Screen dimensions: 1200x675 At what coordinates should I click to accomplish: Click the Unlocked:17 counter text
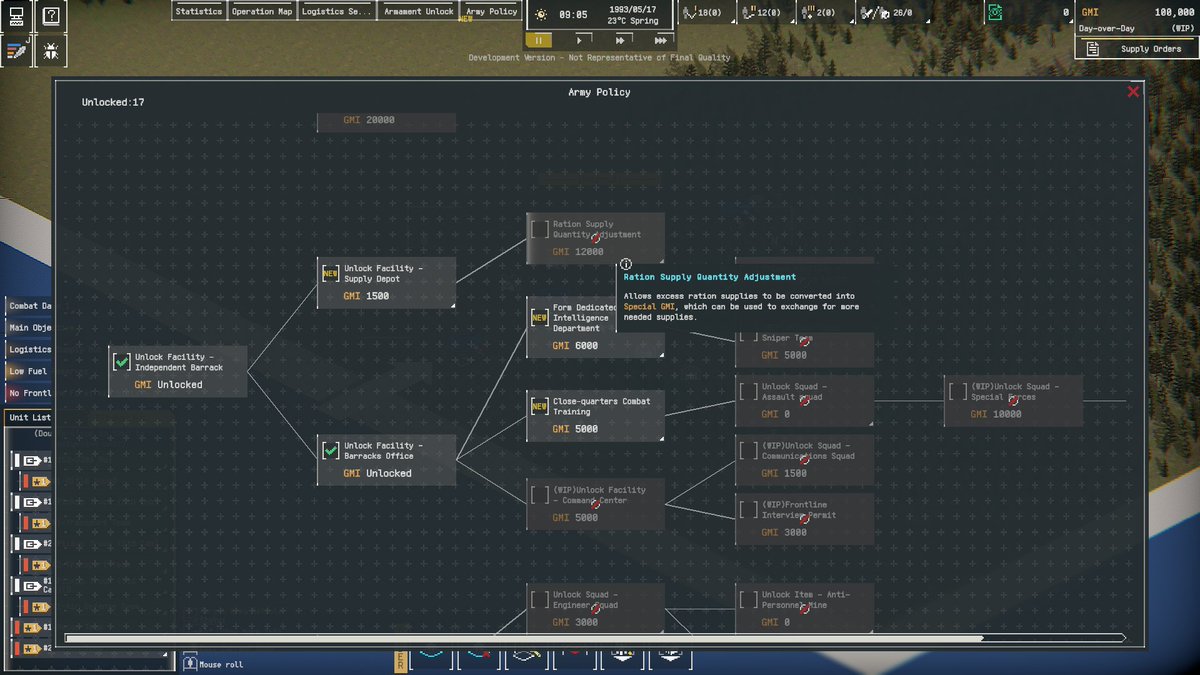[113, 102]
